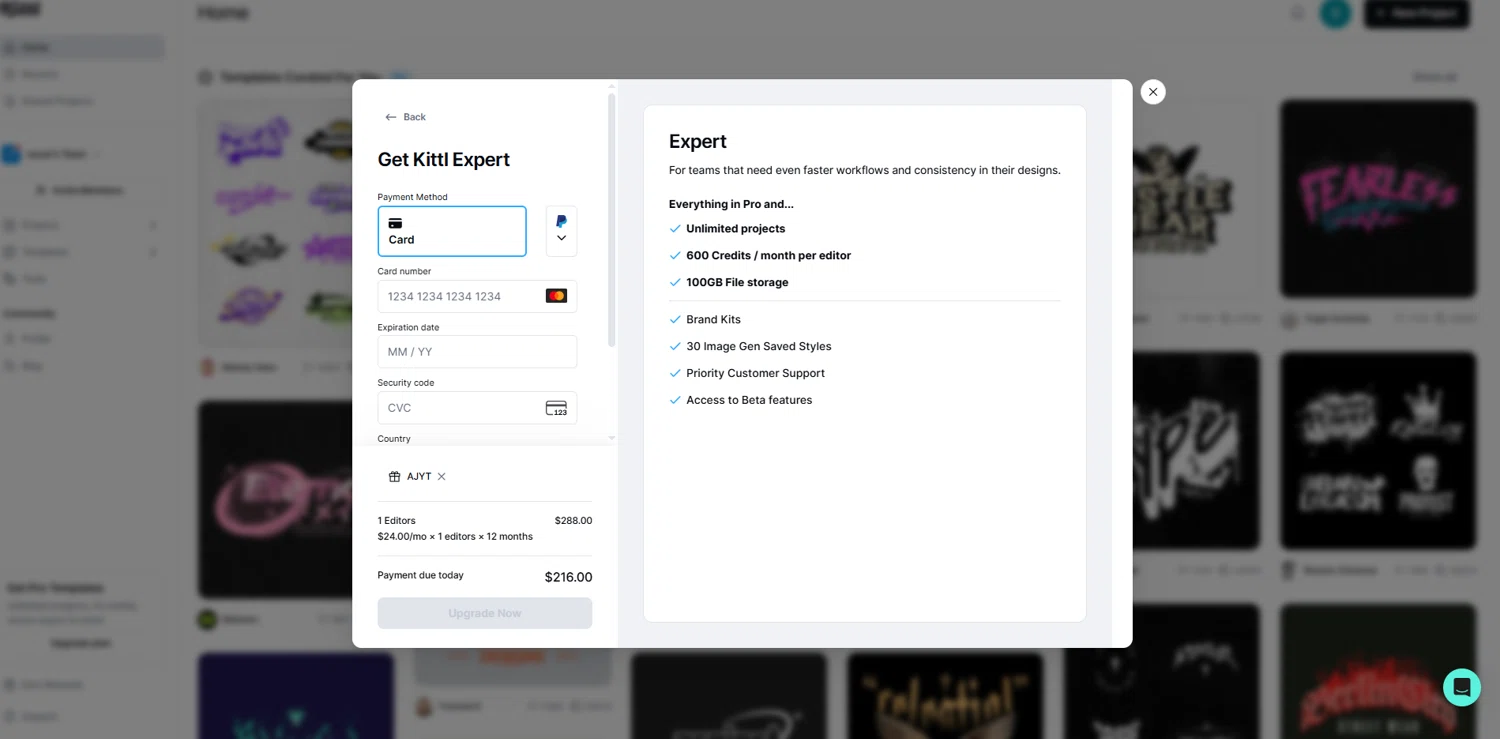This screenshot has width=1500, height=739.
Task: Click the $216.00 payment due amount
Action: click(568, 577)
